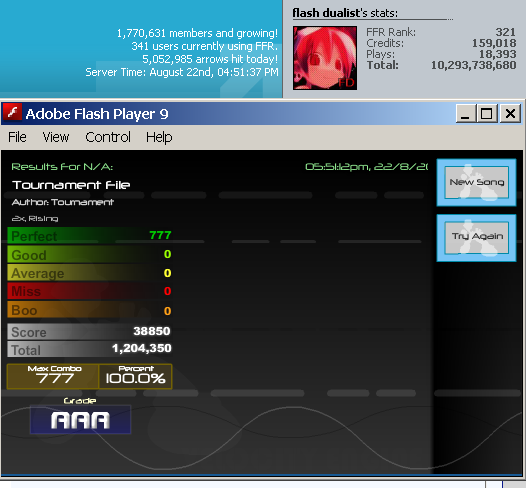This screenshot has width=526, height=488.
Task: Open the Control menu
Action: pyautogui.click(x=108, y=137)
